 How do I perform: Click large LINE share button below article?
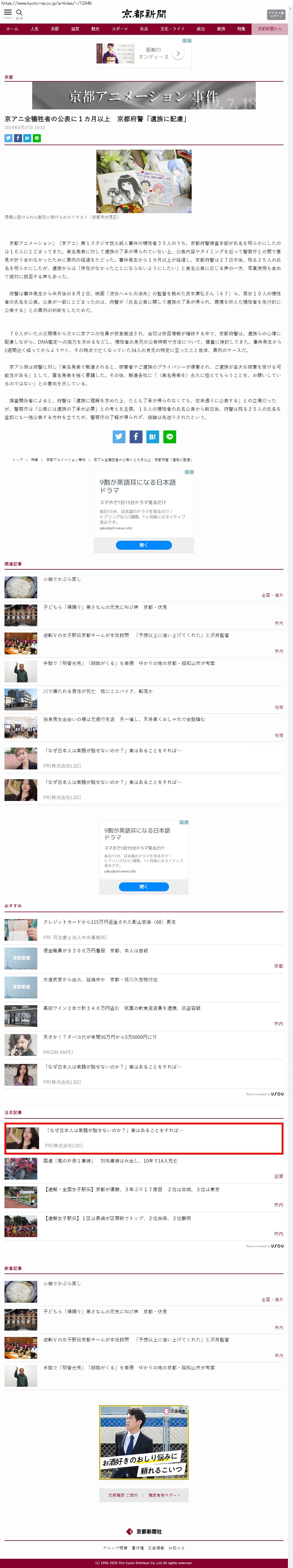(169, 436)
